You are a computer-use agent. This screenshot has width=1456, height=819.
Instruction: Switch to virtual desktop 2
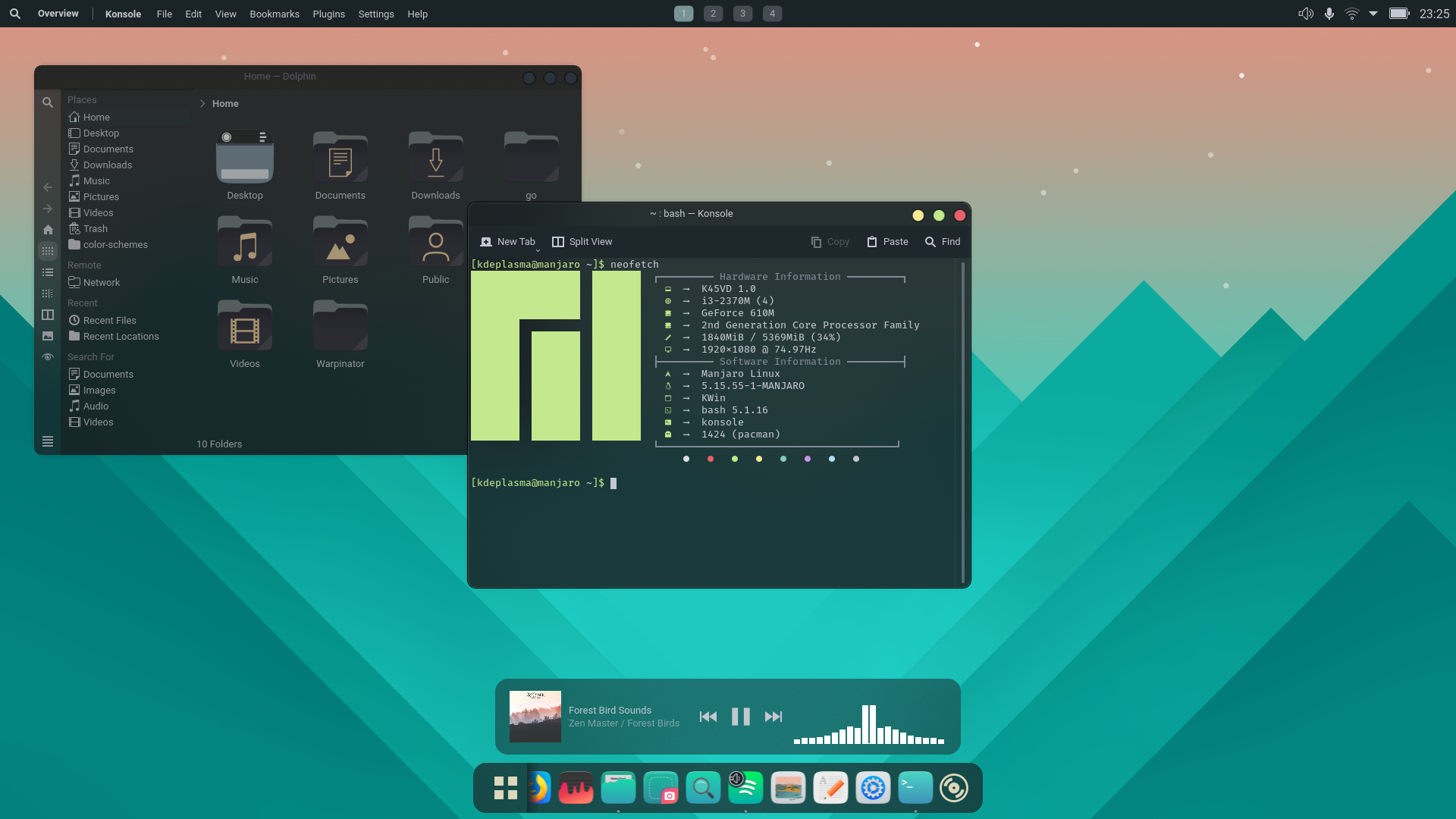[713, 14]
